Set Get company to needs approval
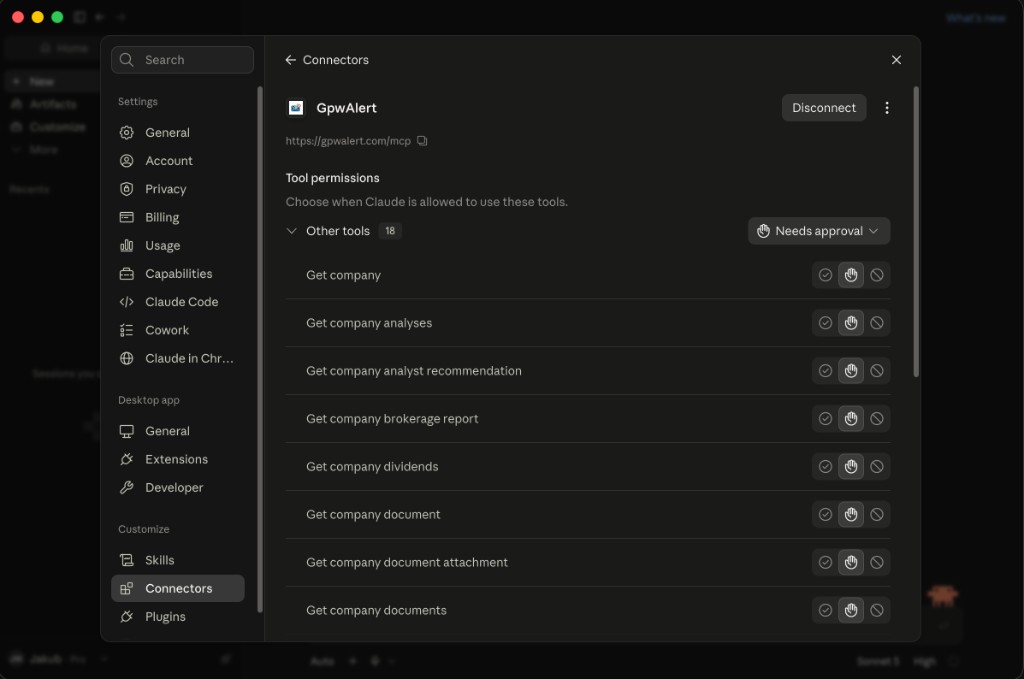Screen dimensions: 1024x679 pyautogui.click(x=850, y=275)
